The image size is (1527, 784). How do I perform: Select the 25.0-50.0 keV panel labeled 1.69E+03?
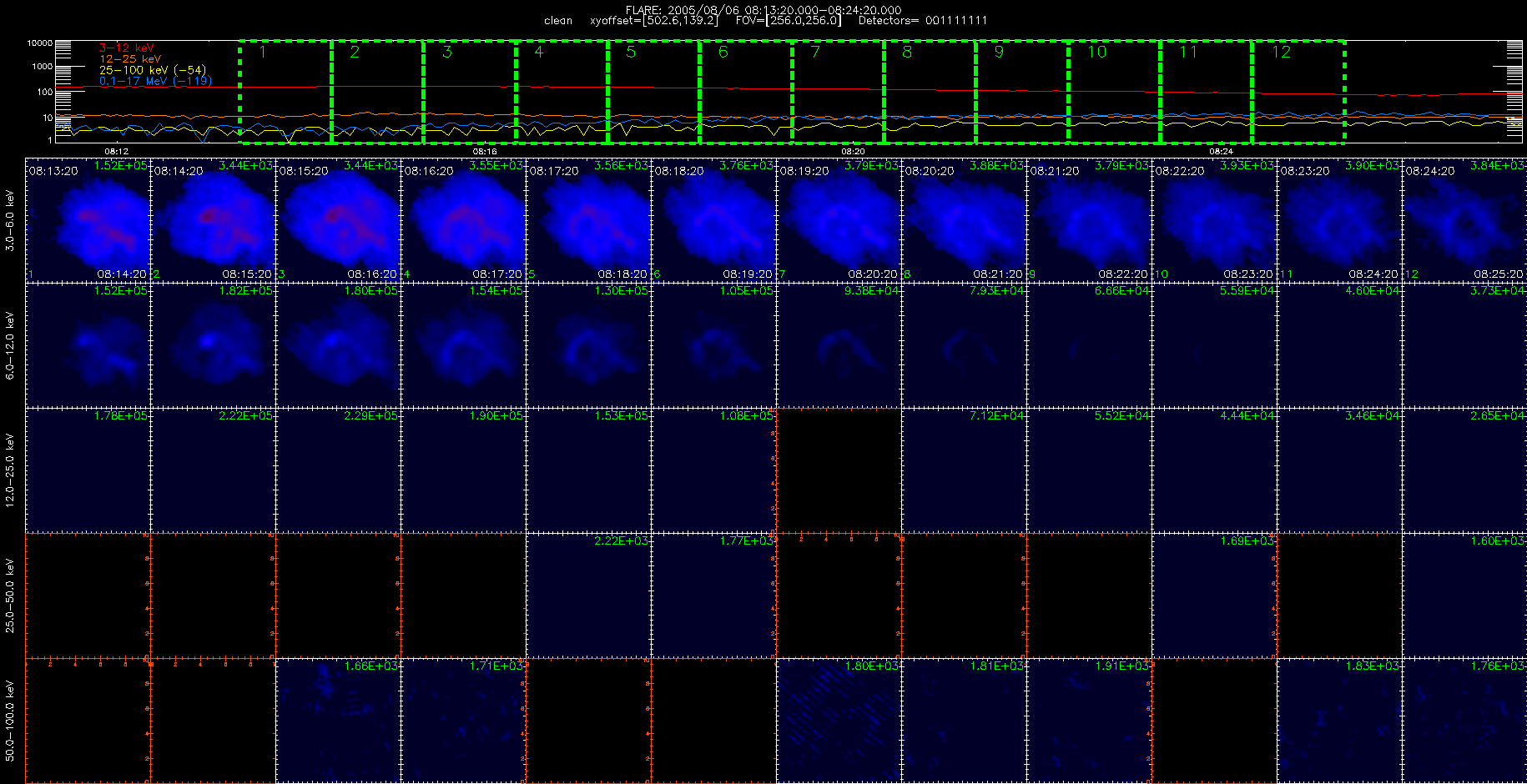coord(1215,595)
